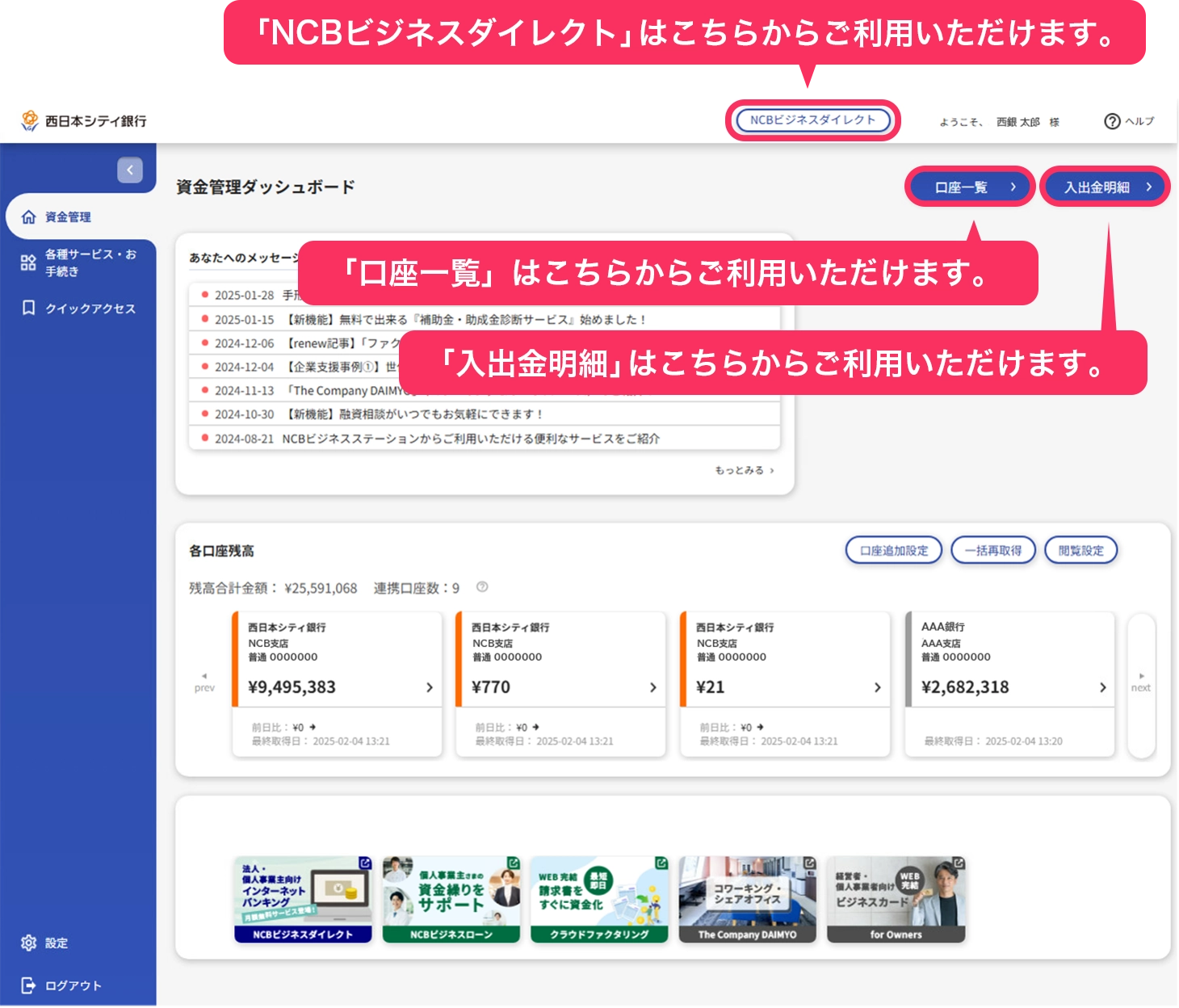Click the logout icon beside ログアウト
1179x1008 pixels.
28,985
